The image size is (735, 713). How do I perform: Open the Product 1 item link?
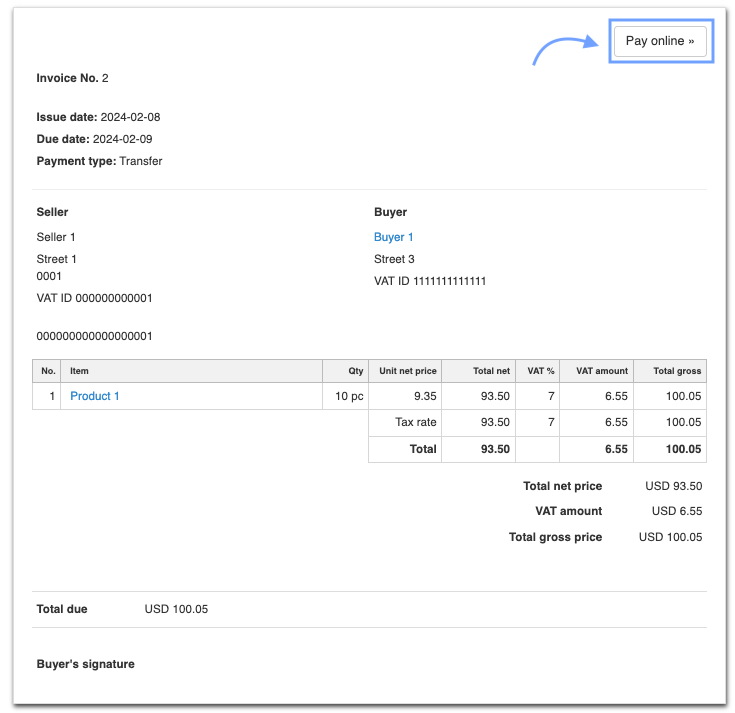94,396
